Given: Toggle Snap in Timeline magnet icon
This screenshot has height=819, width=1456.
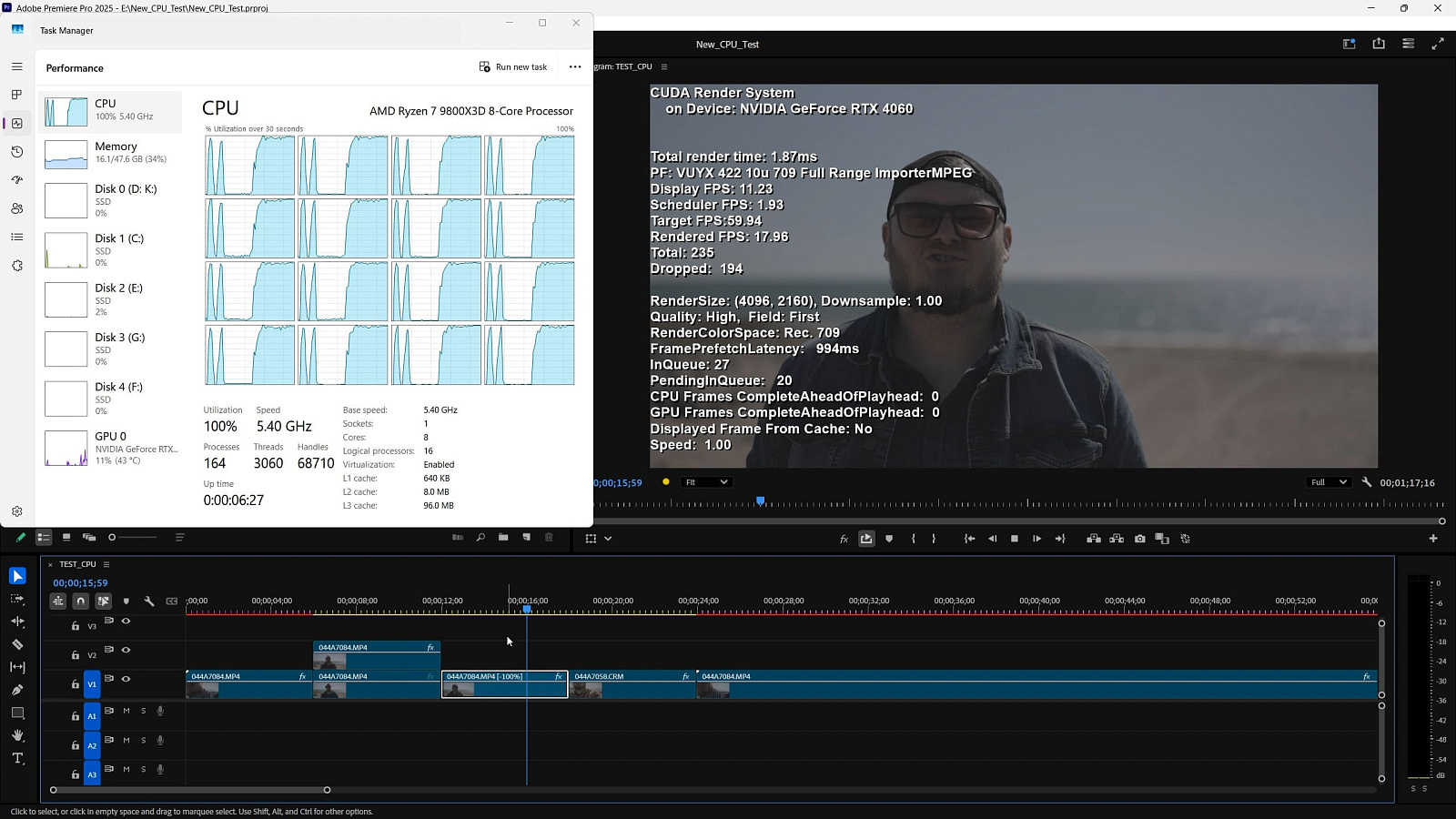Looking at the screenshot, I should point(81,601).
